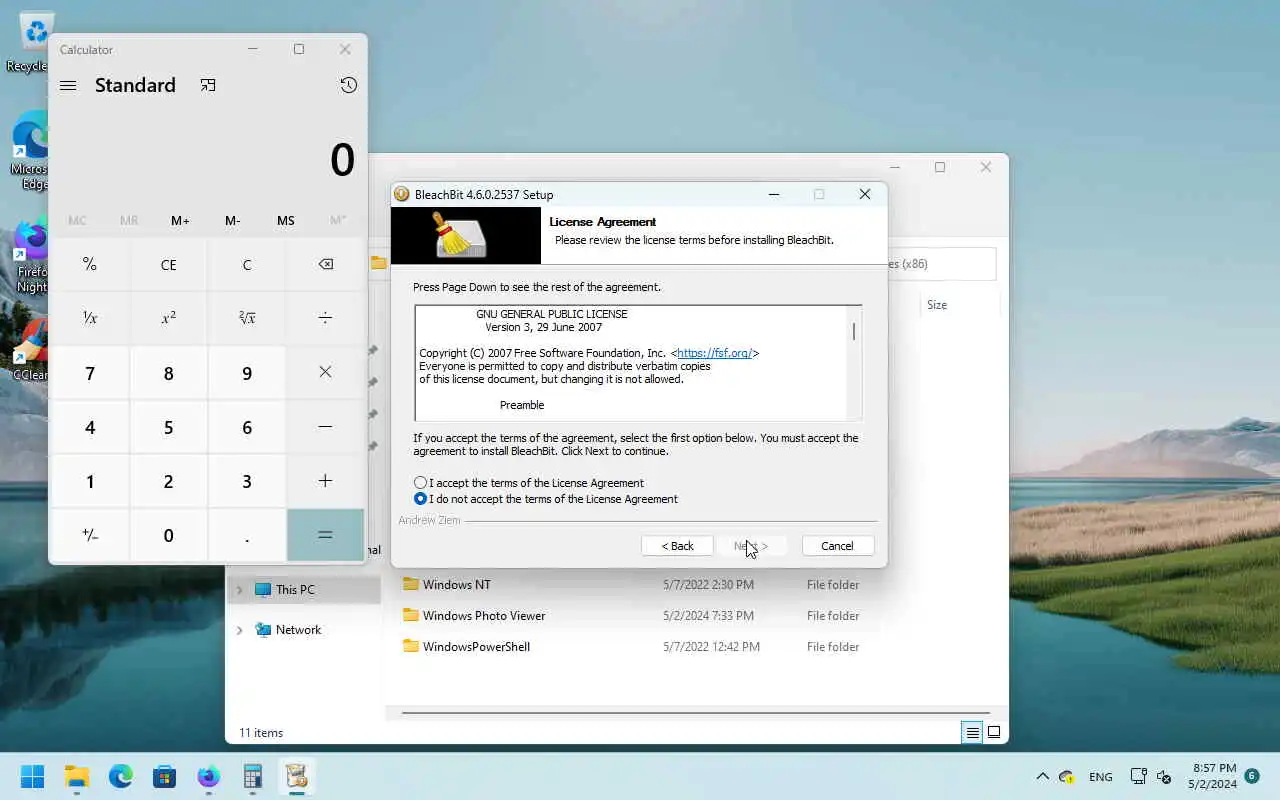Click Calculator digit 3 key
The height and width of the screenshot is (800, 1280).
coord(247,481)
